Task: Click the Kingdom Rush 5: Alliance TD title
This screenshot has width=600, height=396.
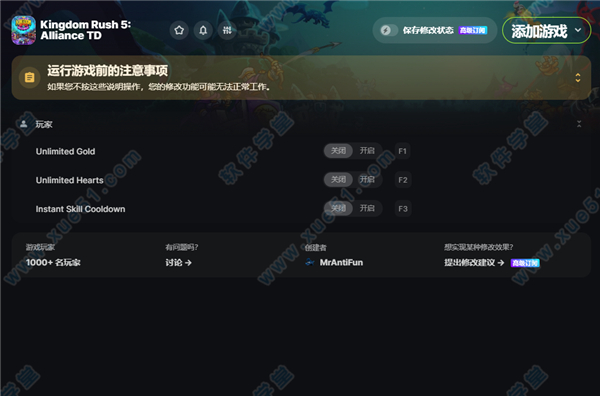Action: 85,30
